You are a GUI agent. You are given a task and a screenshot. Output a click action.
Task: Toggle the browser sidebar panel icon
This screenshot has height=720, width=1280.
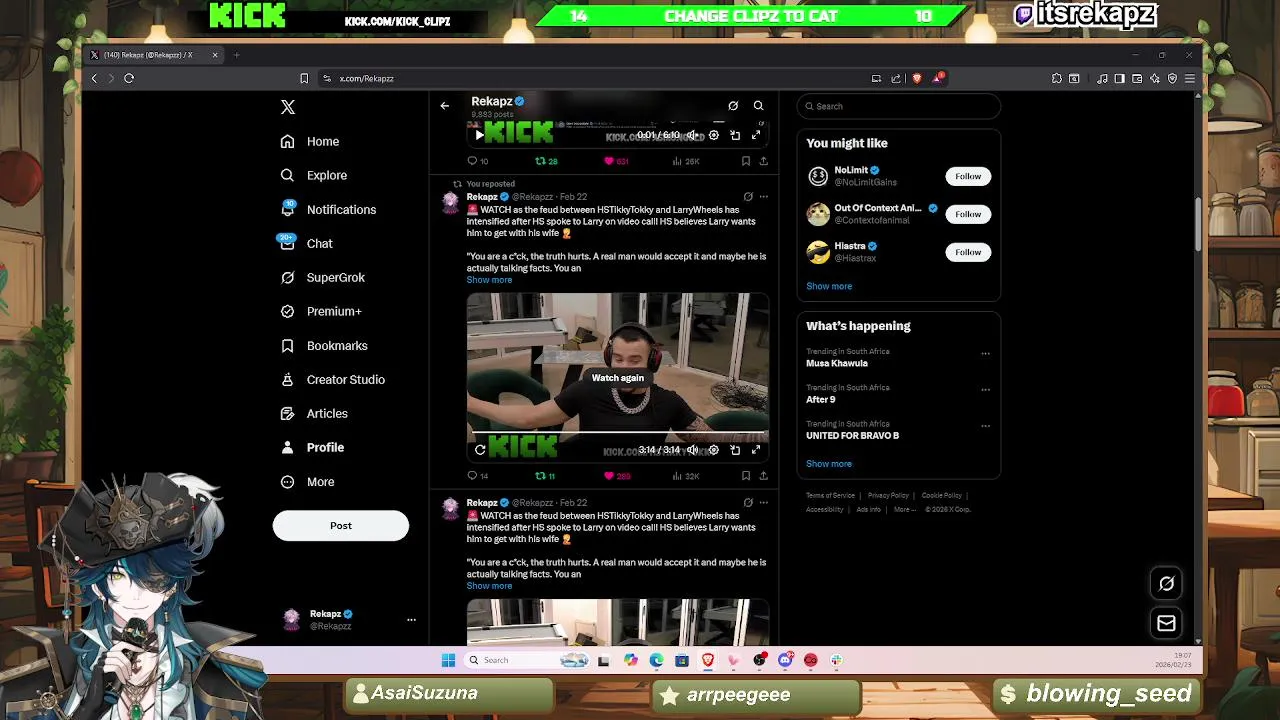pos(1120,78)
